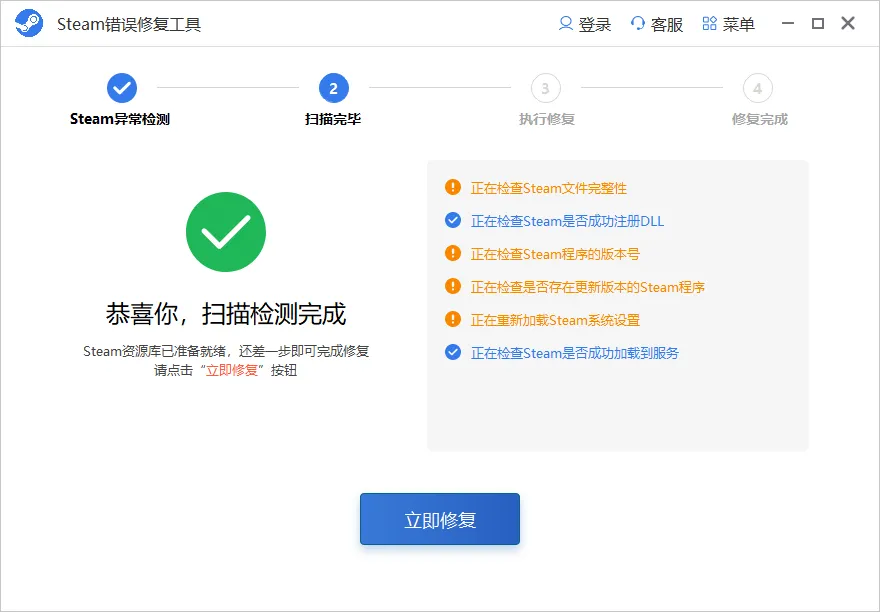Click the Steam logo icon in title bar
The image size is (880, 612).
(29, 24)
